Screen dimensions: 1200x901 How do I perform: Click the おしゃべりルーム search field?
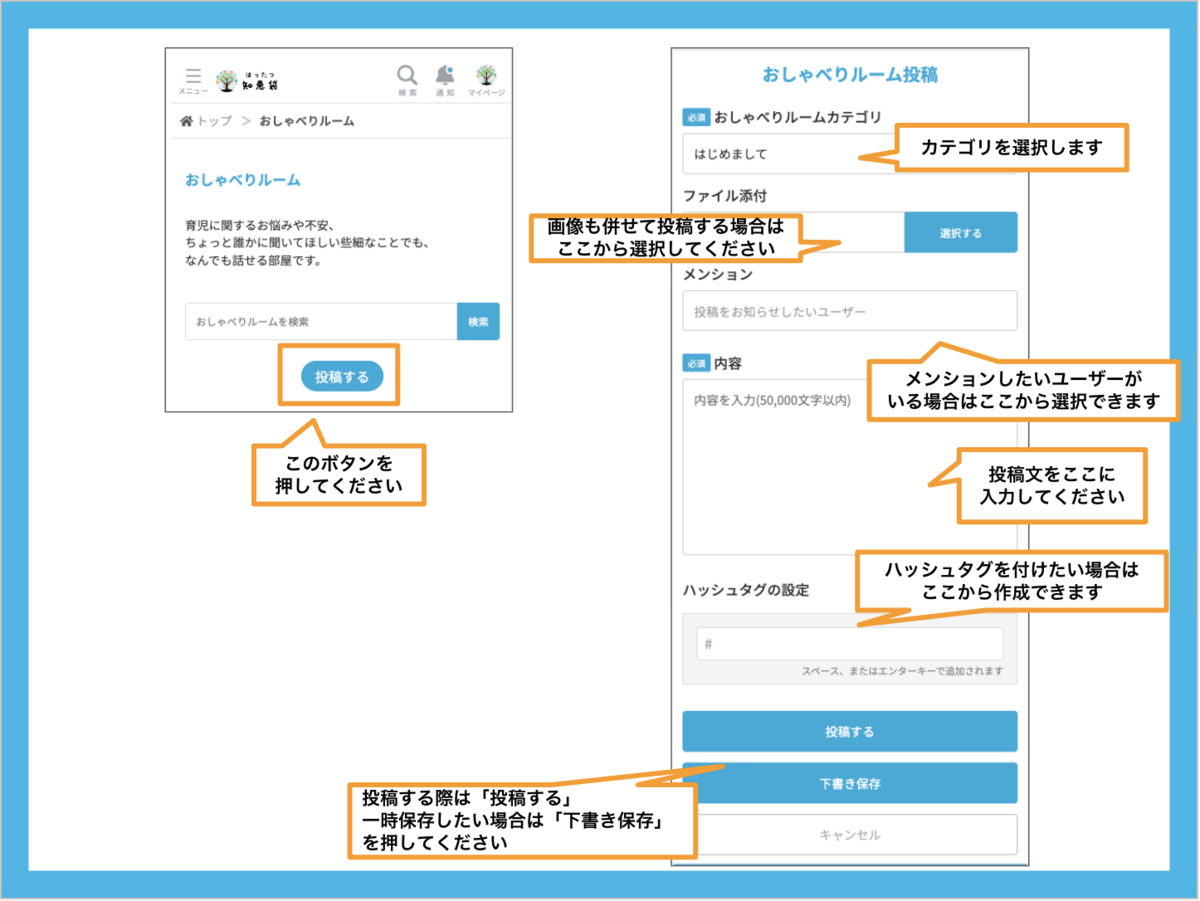click(x=320, y=322)
